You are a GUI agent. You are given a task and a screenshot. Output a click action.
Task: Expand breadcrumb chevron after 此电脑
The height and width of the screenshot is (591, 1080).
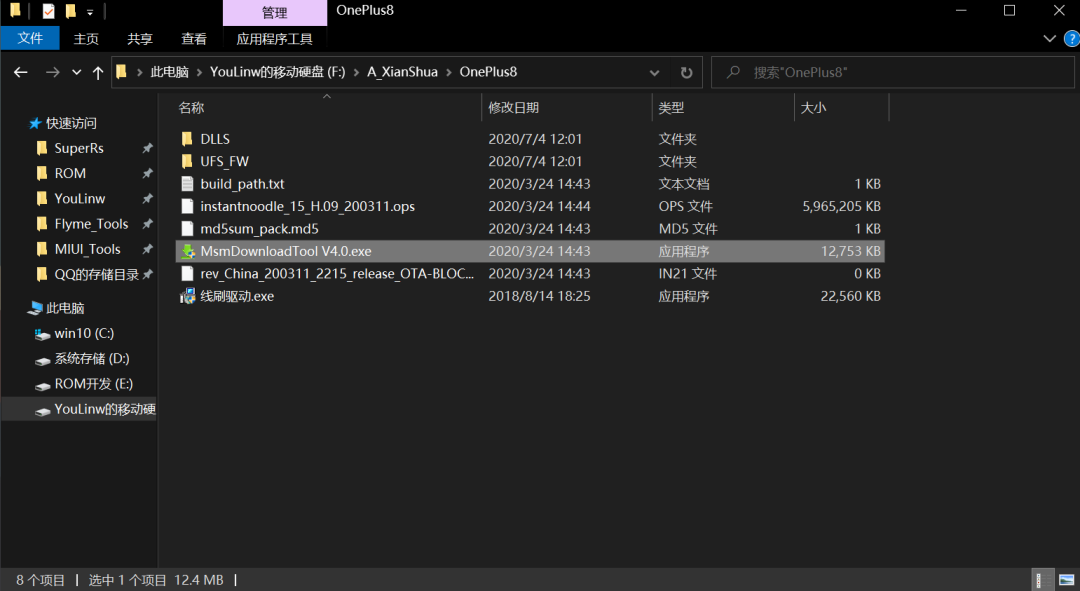click(x=199, y=72)
